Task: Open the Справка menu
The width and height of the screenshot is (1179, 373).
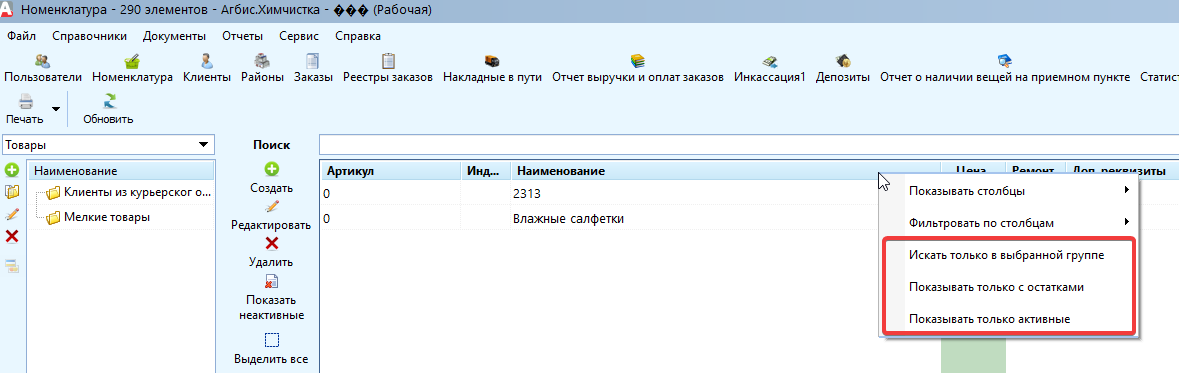Action: (358, 36)
